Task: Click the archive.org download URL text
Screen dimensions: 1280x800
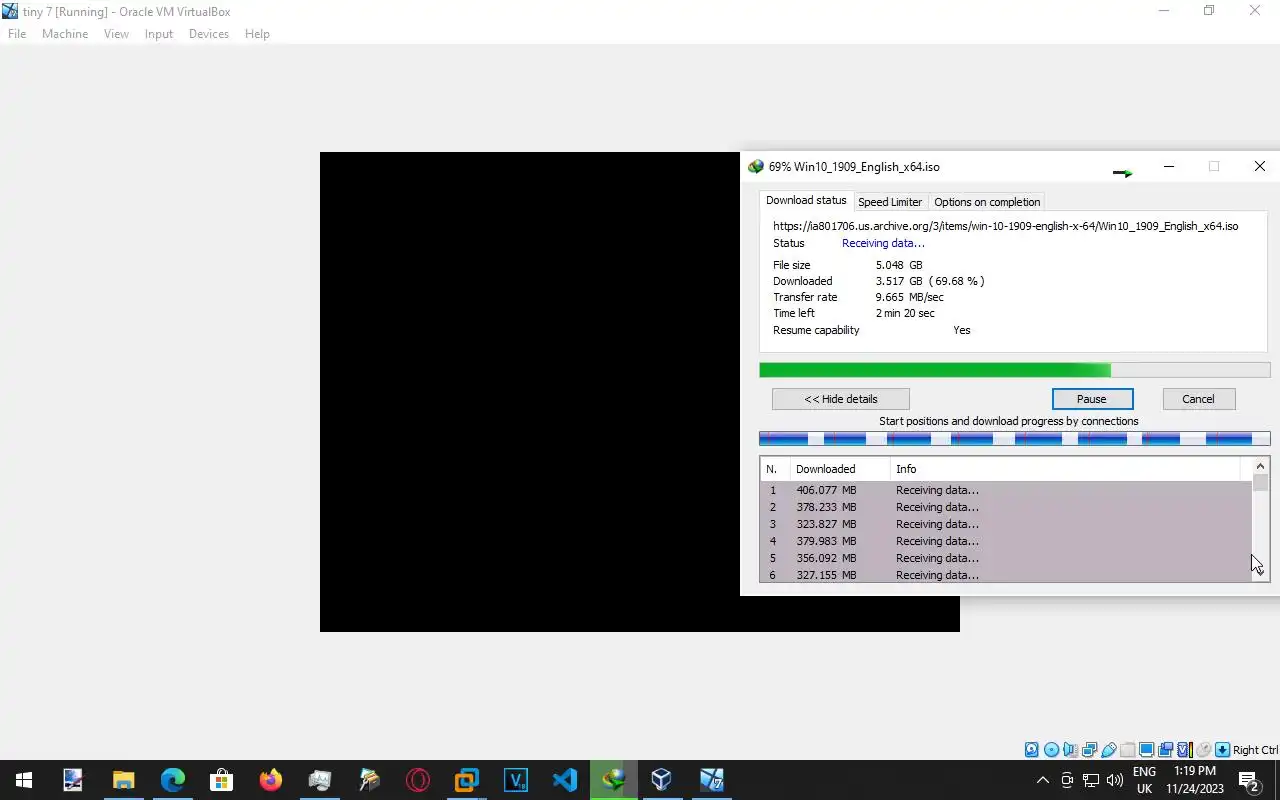Action: pos(1005,226)
